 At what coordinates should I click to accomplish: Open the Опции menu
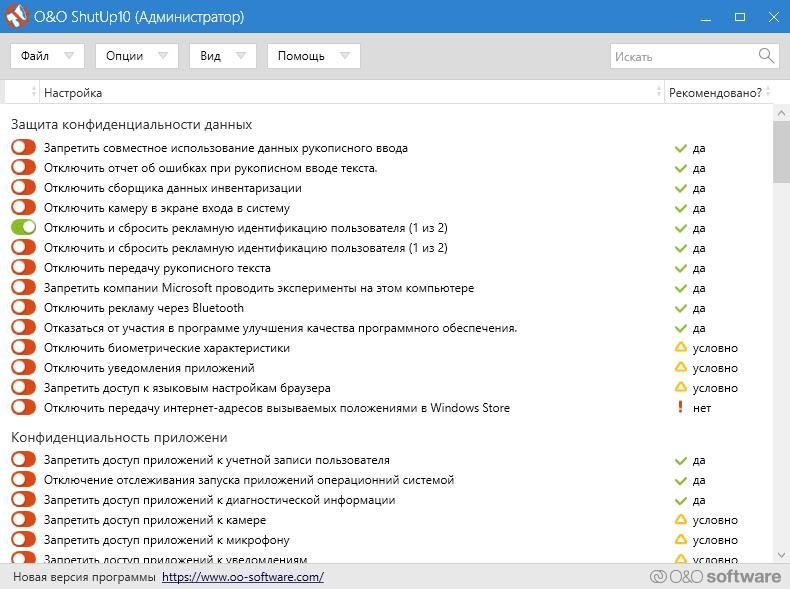click(137, 55)
